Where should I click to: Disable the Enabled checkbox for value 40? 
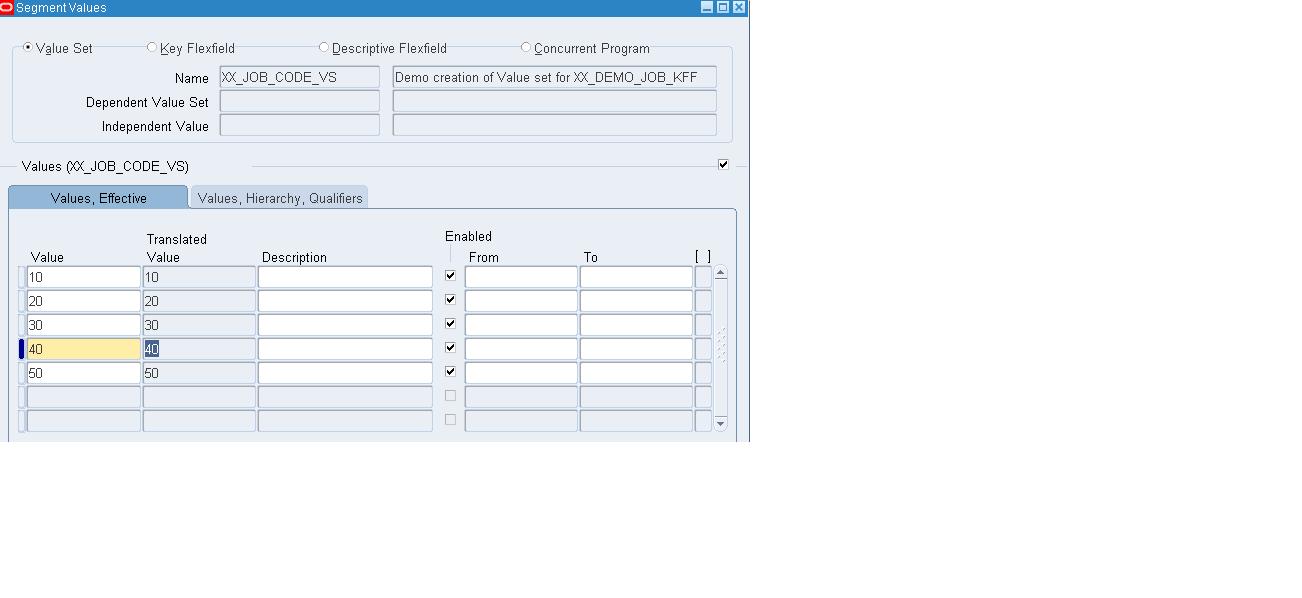450,347
